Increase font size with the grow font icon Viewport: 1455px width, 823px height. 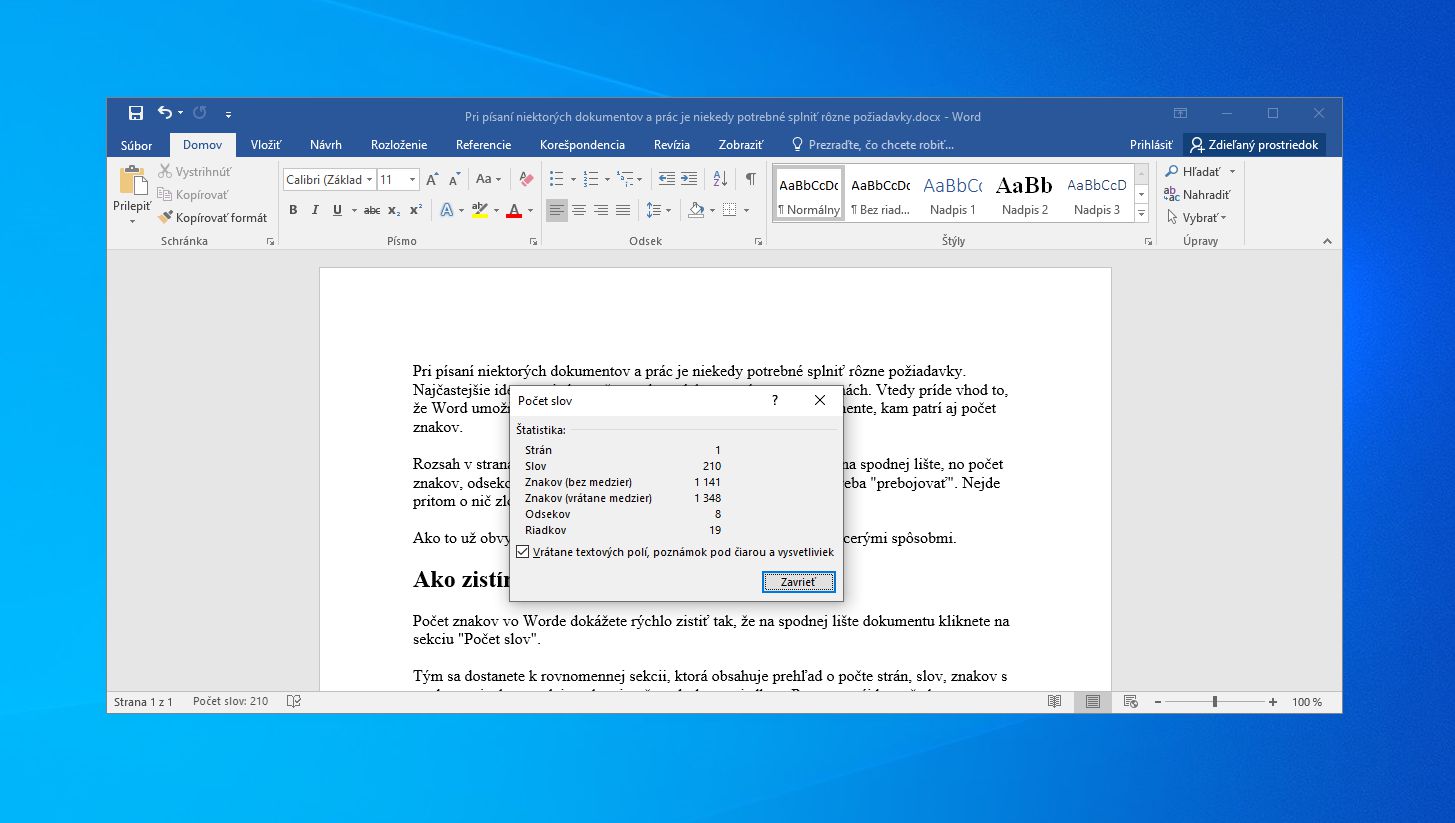point(432,179)
